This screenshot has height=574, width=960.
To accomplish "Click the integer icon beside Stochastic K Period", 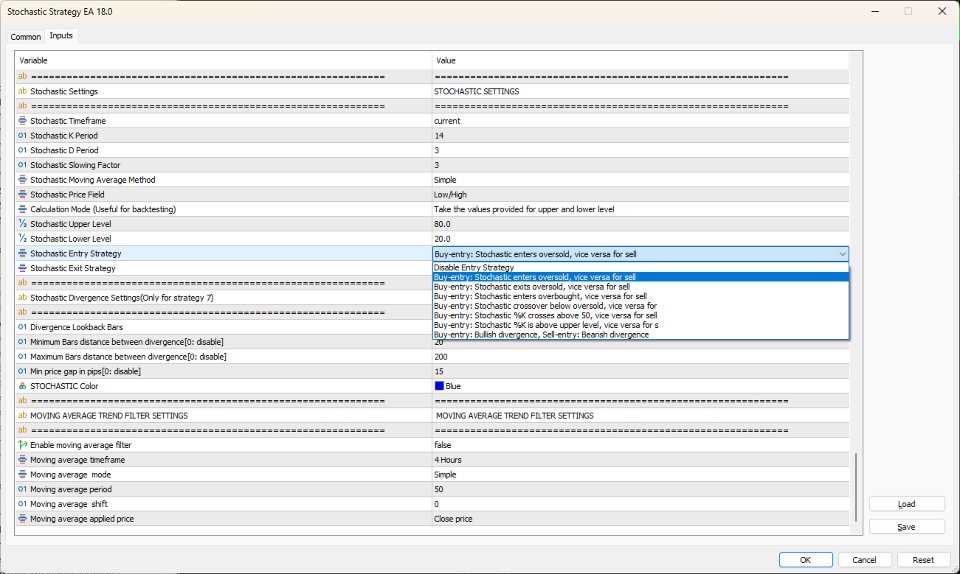I will coord(23,135).
